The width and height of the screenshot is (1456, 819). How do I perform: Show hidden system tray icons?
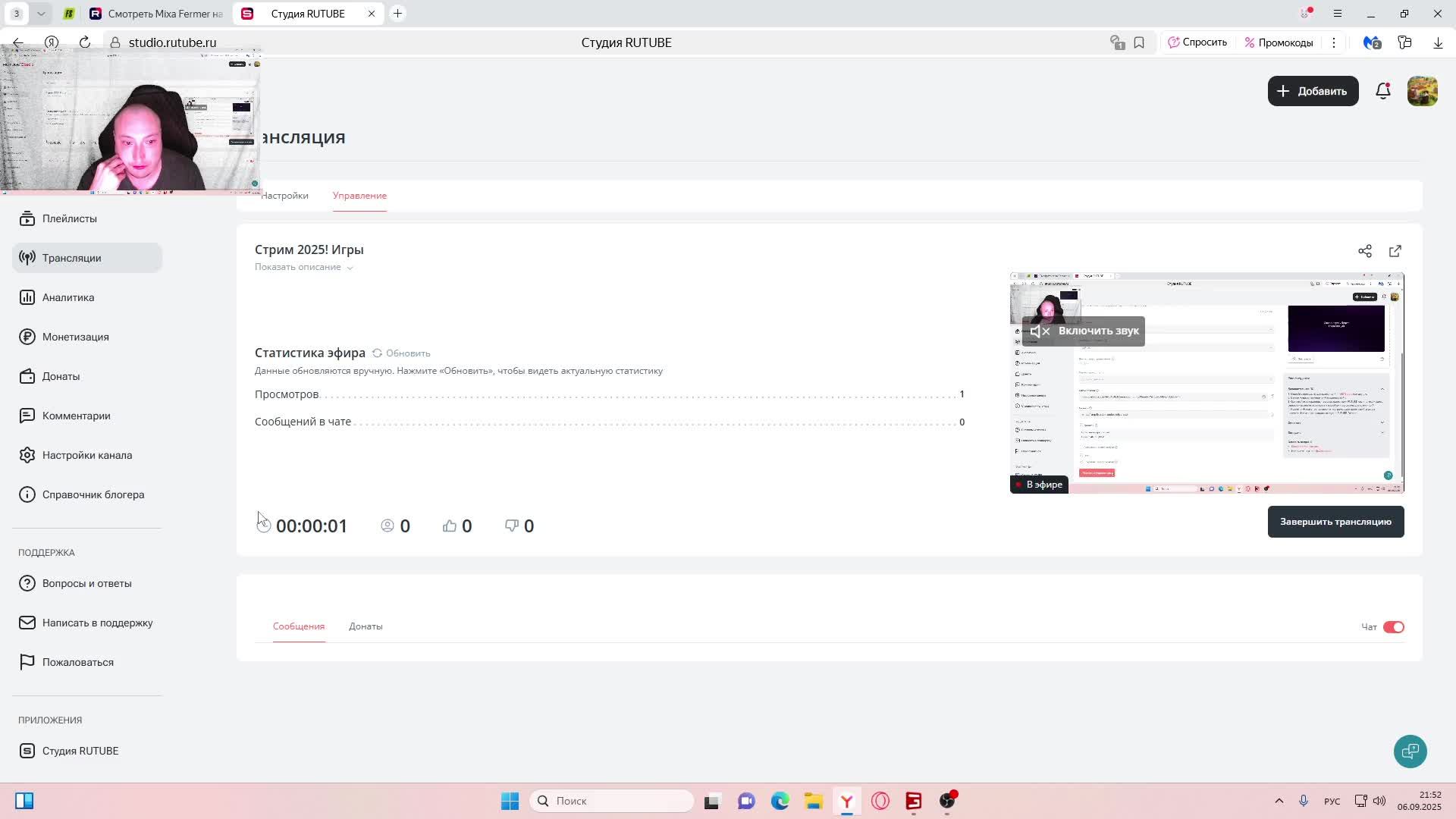point(1279,801)
